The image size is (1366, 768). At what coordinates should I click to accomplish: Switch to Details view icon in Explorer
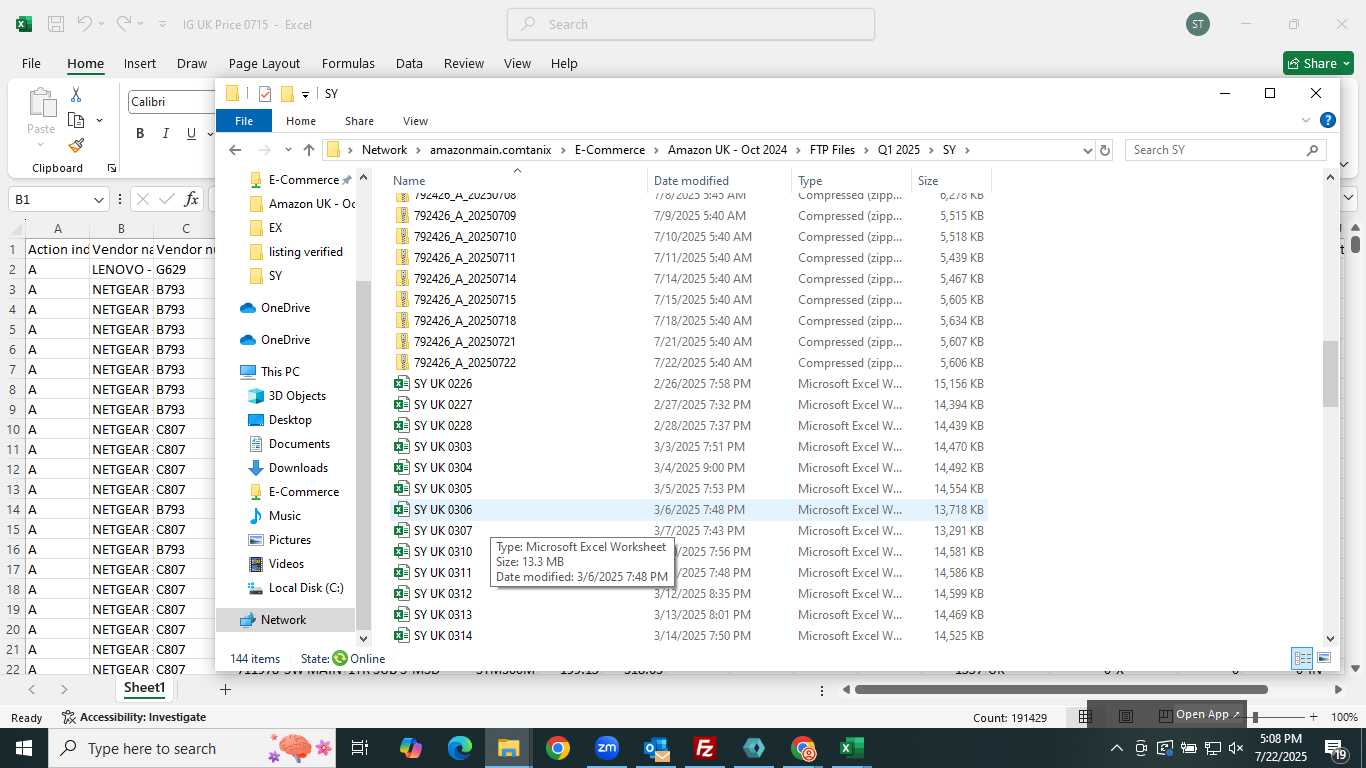click(1302, 658)
